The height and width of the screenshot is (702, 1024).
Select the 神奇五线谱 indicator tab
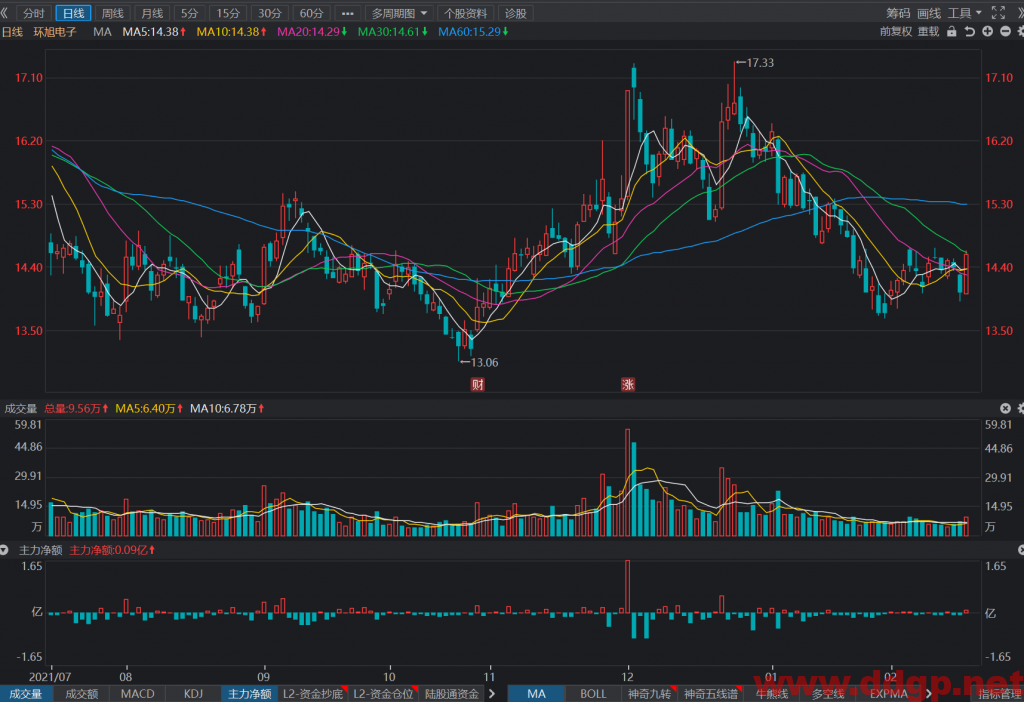(x=711, y=694)
